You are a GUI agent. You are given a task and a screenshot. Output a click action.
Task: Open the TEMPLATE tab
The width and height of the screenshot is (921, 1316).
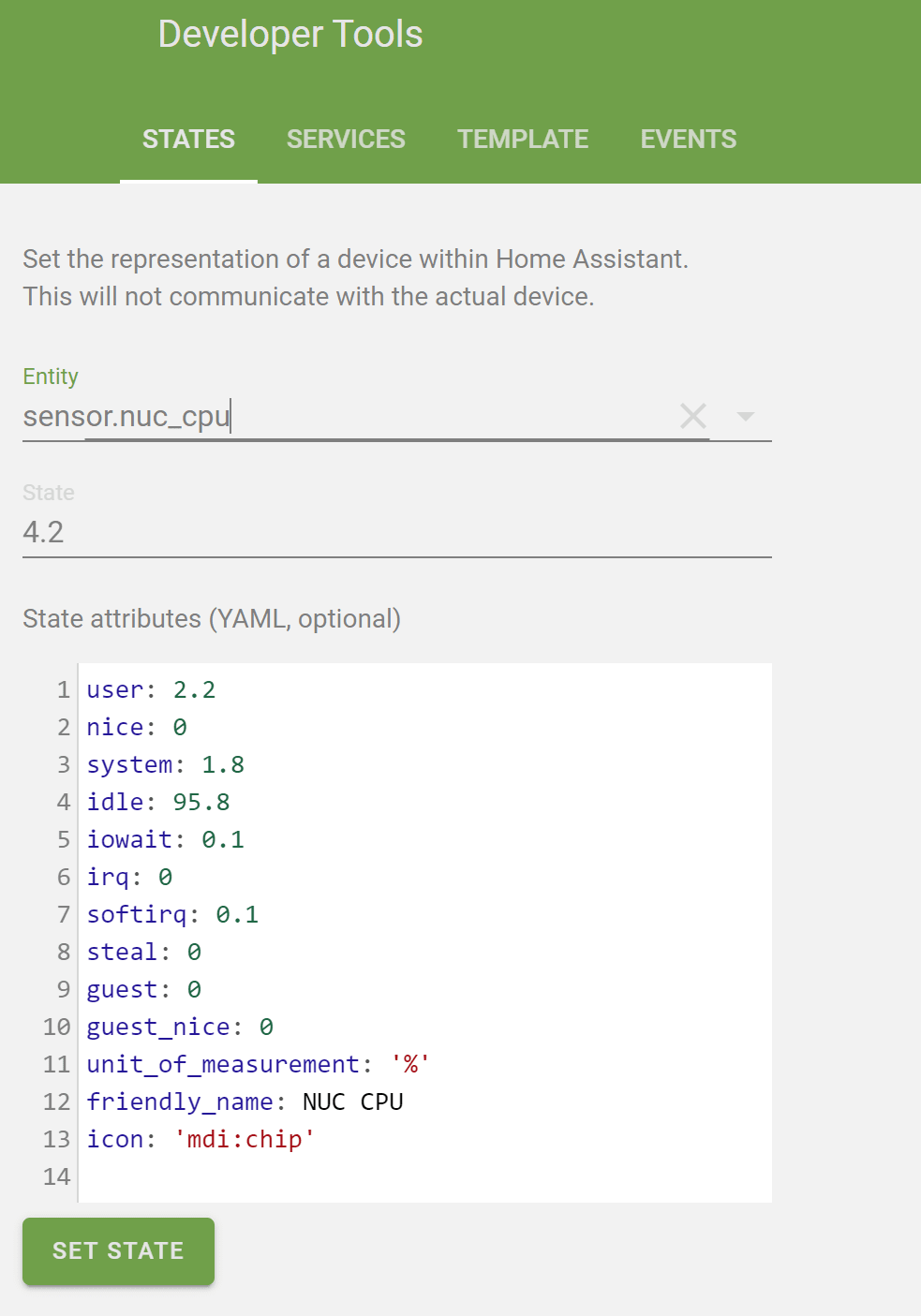(522, 139)
